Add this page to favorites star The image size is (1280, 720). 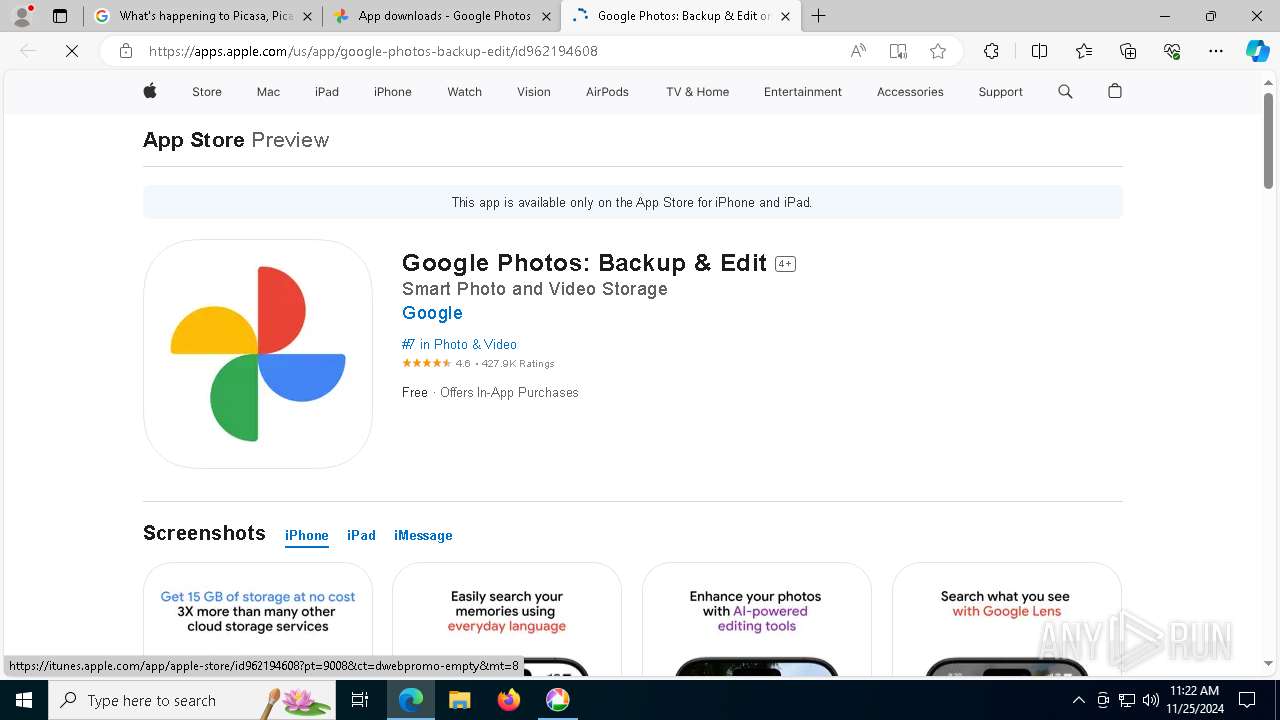(938, 51)
